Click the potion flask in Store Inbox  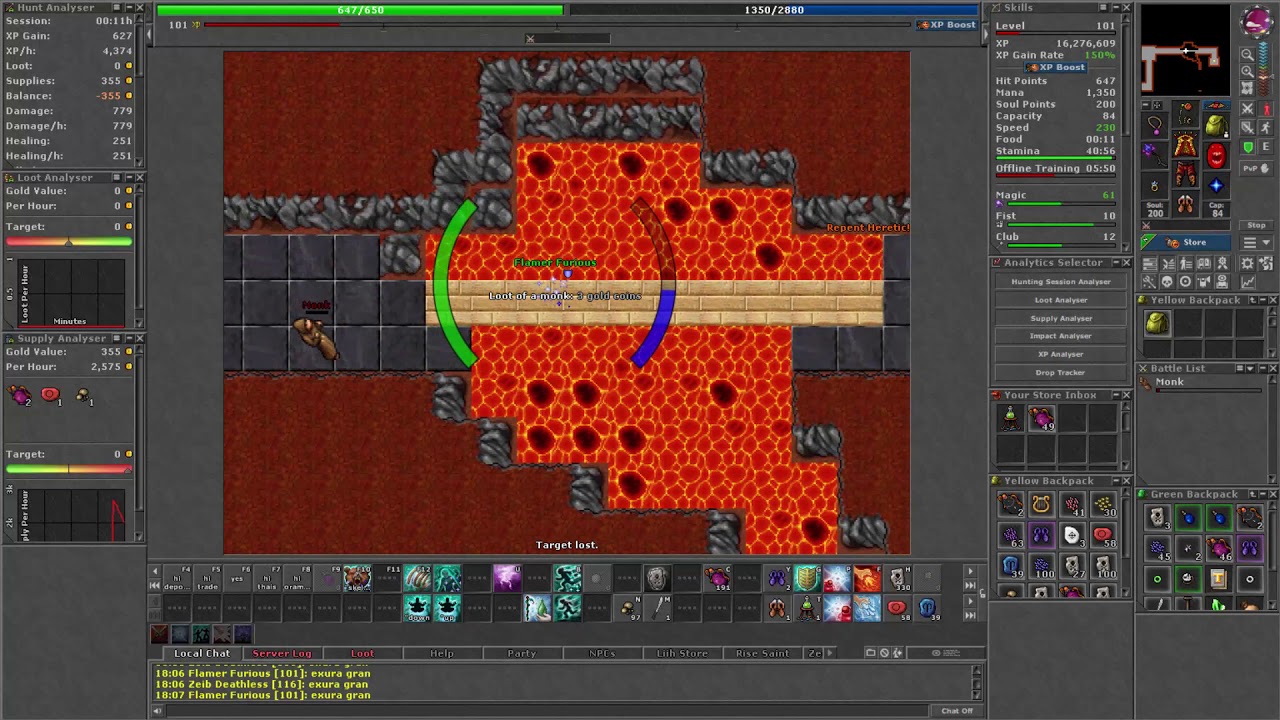click(x=1011, y=418)
